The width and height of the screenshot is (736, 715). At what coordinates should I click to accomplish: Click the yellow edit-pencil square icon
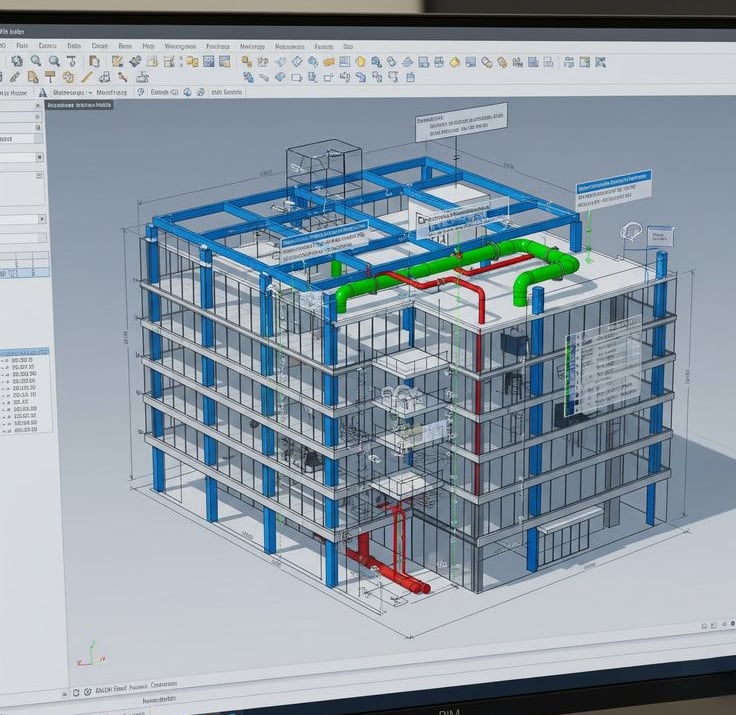tap(117, 61)
